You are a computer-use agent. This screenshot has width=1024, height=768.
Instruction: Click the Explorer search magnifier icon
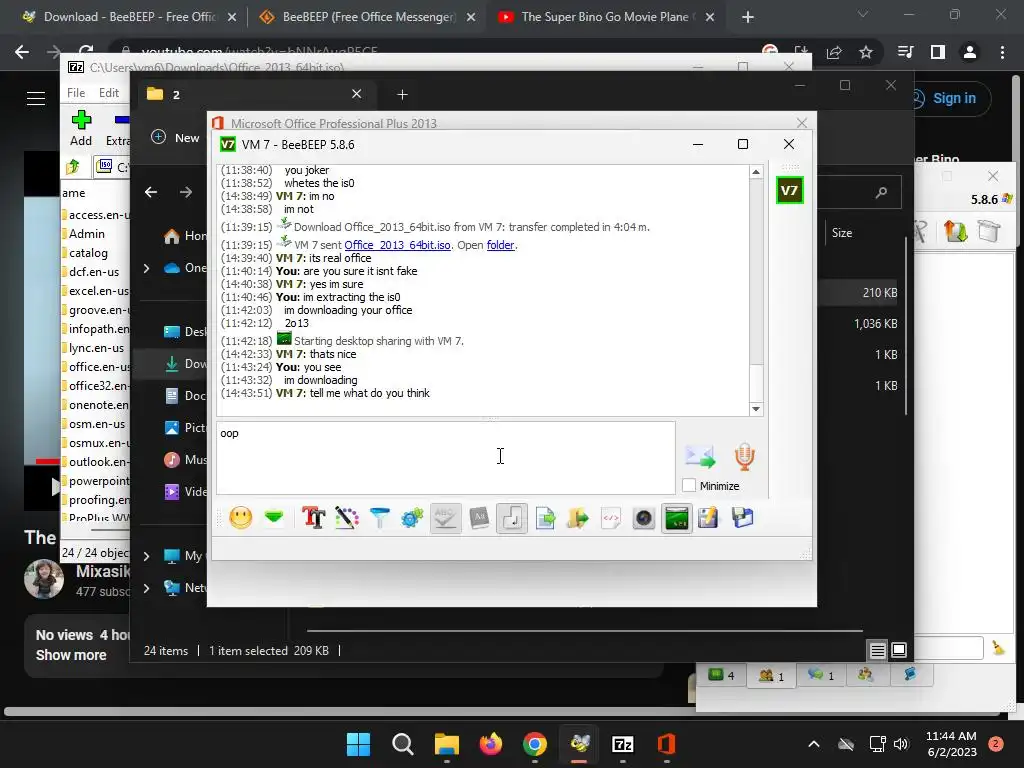point(882,192)
